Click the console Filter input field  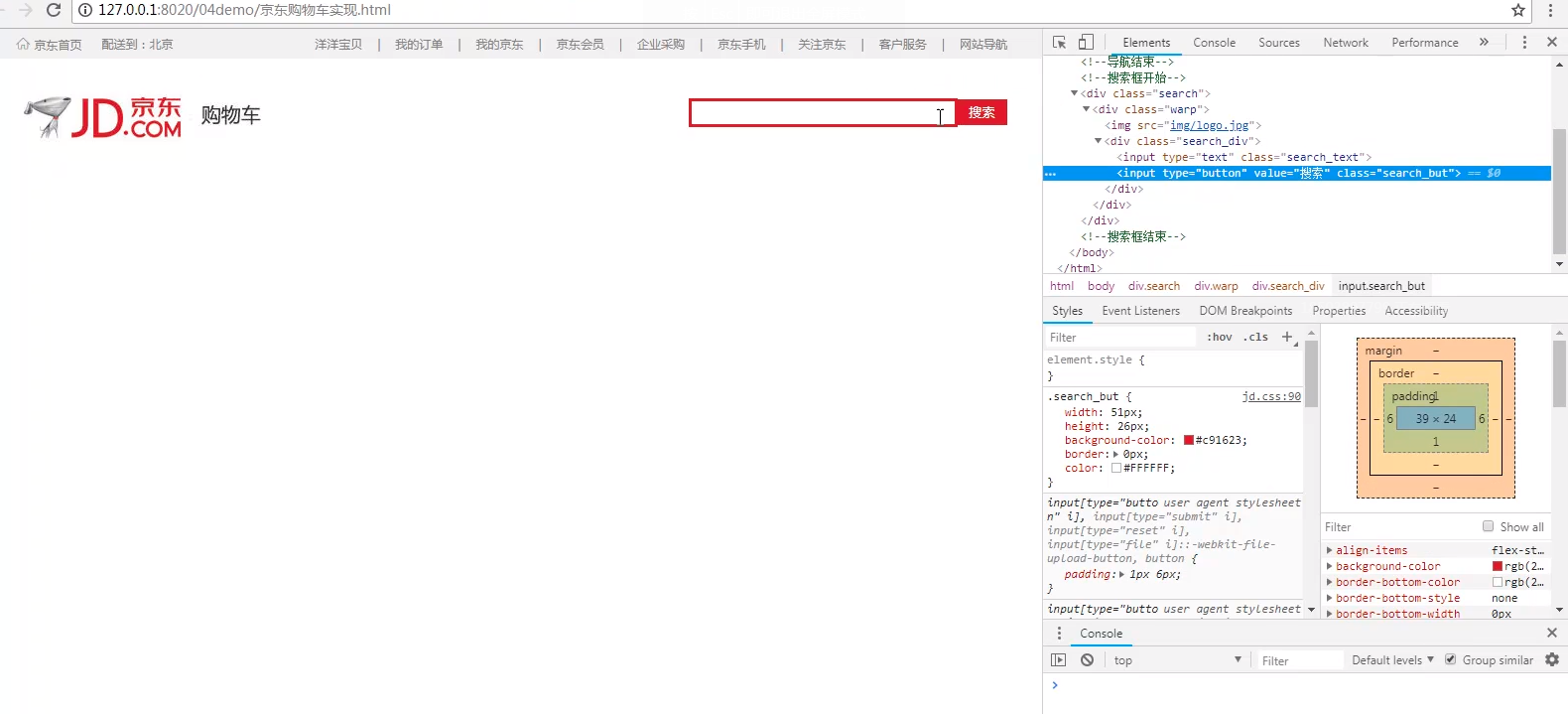pyautogui.click(x=1299, y=660)
